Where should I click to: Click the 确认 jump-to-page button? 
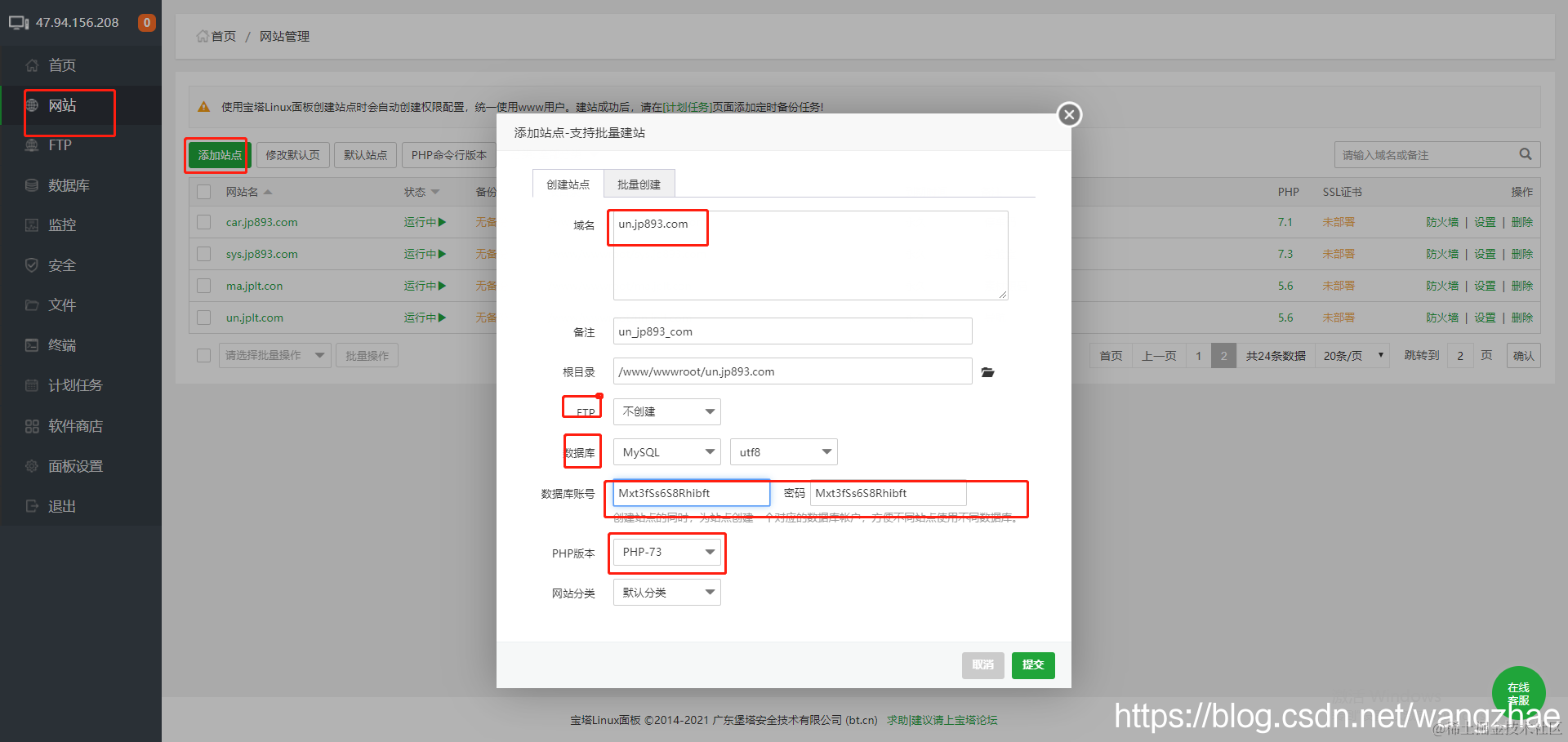click(x=1523, y=355)
